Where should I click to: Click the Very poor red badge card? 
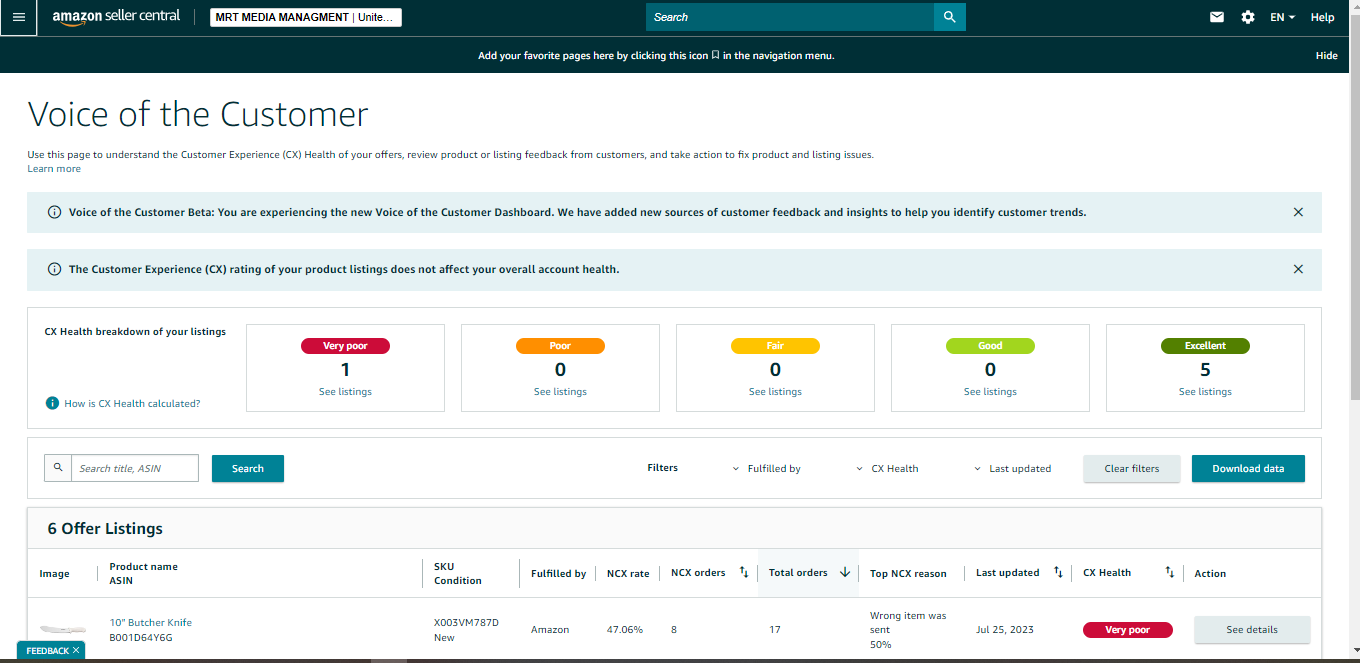[x=345, y=346]
